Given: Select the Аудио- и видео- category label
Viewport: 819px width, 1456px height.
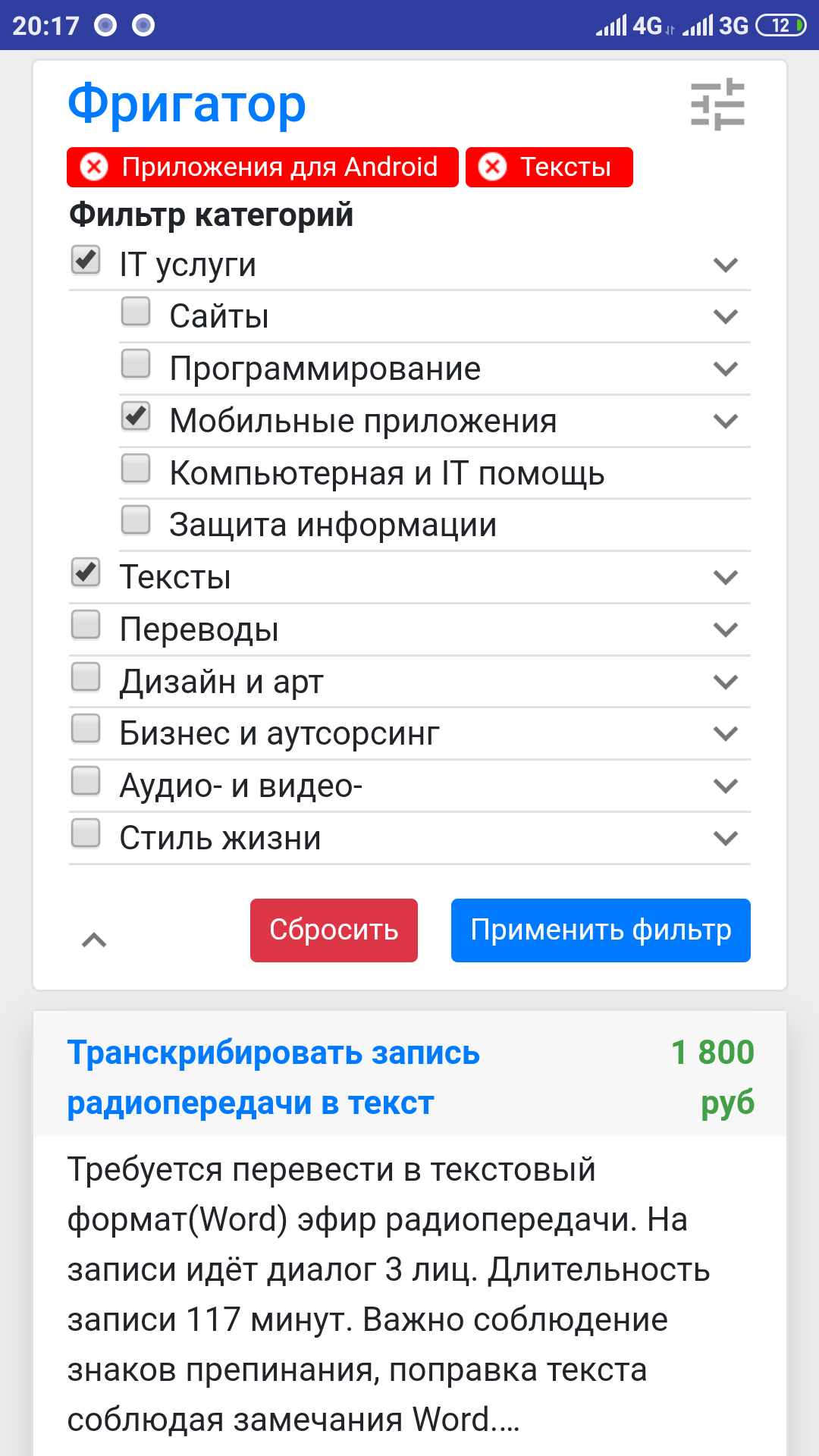Looking at the screenshot, I should pyautogui.click(x=241, y=786).
